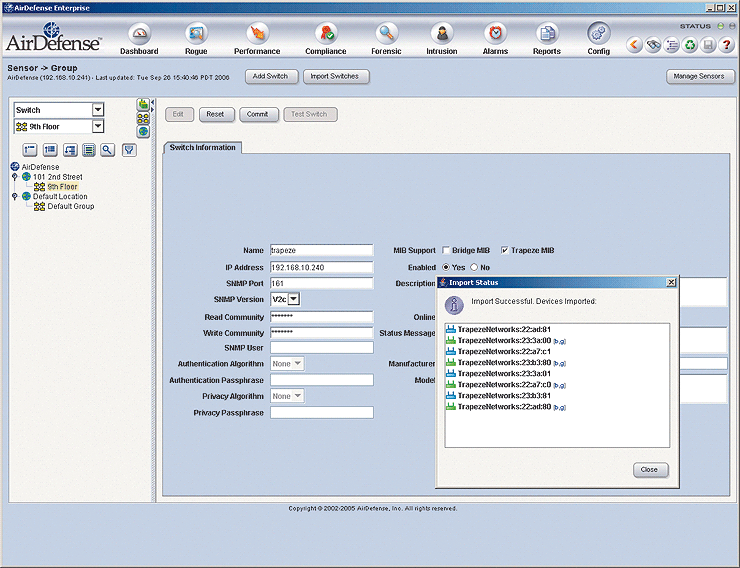Click the SNMP Port input field

(322, 284)
